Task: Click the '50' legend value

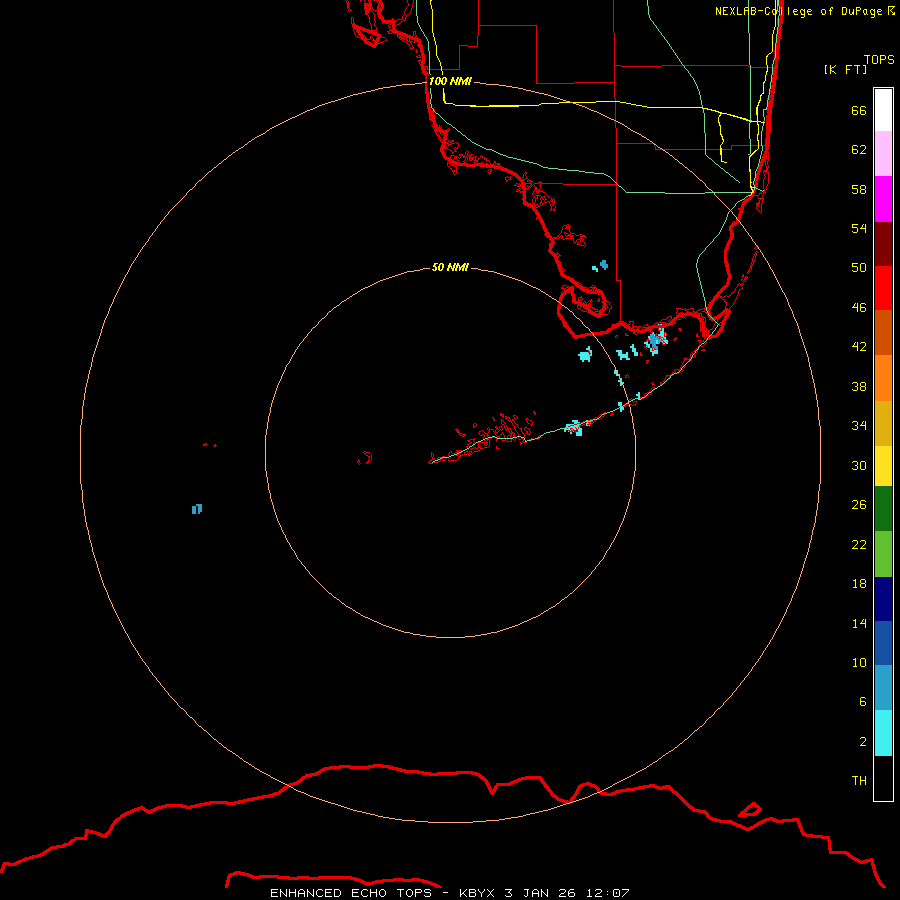Action: pyautogui.click(x=859, y=268)
